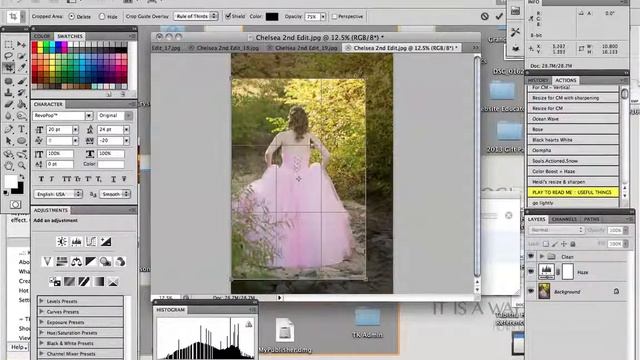The image size is (640, 360).
Task: Select the Clone Stamp tool
Action: 9,92
